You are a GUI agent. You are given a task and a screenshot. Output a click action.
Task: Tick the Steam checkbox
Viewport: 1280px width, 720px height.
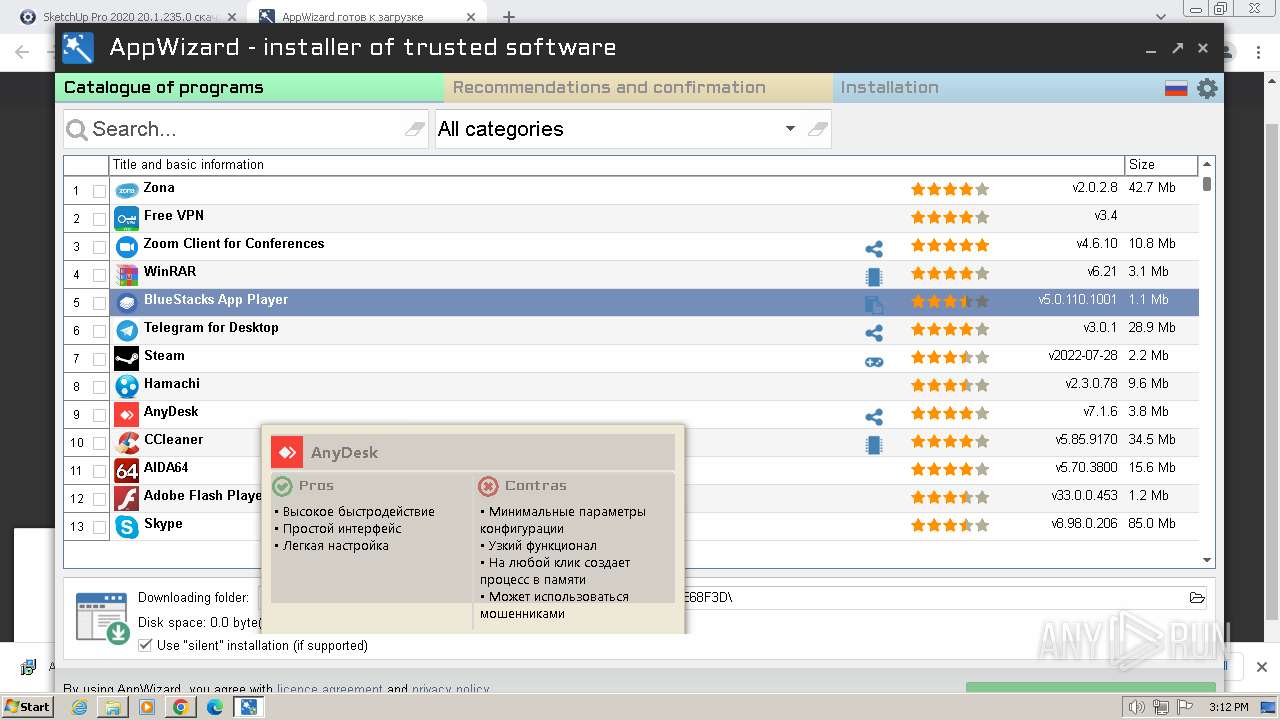99,359
